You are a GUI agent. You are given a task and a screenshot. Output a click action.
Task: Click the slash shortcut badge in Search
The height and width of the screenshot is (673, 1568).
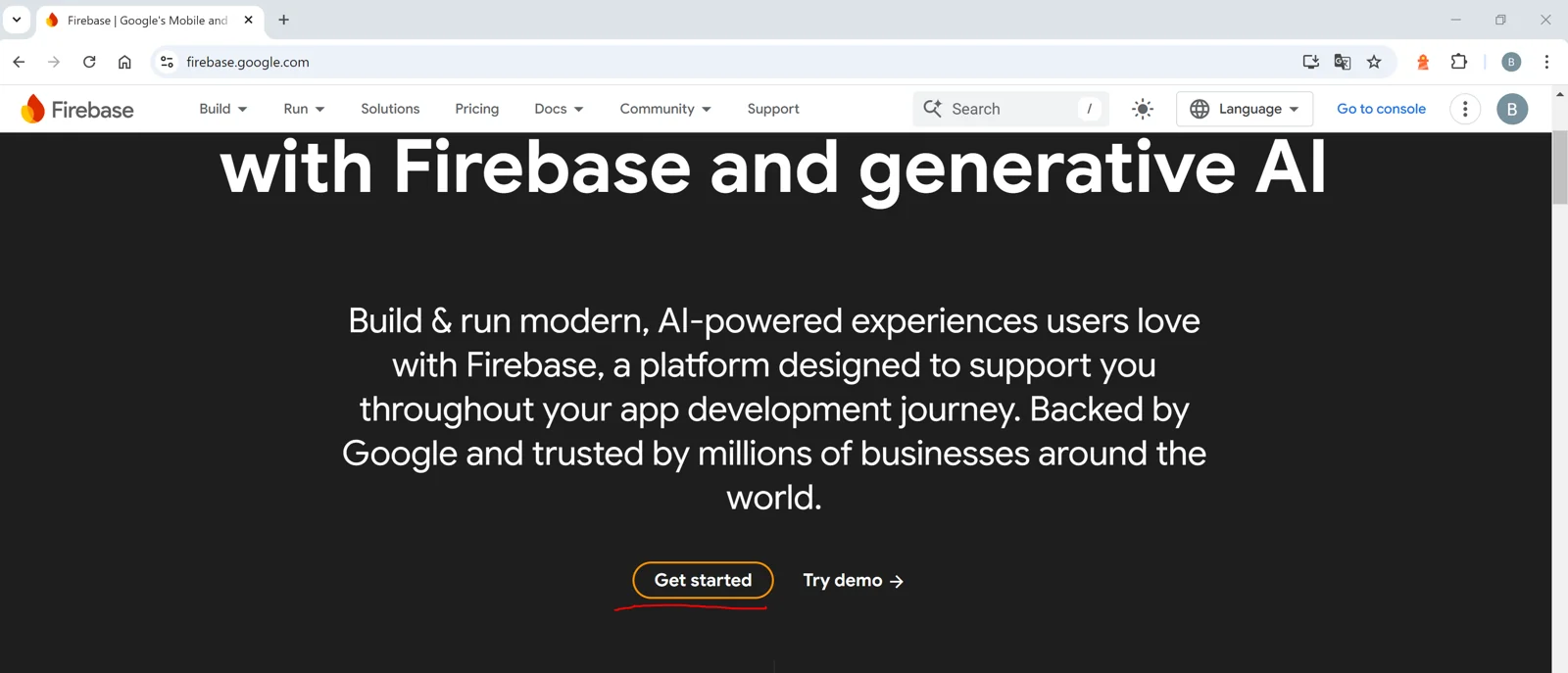[x=1089, y=109]
